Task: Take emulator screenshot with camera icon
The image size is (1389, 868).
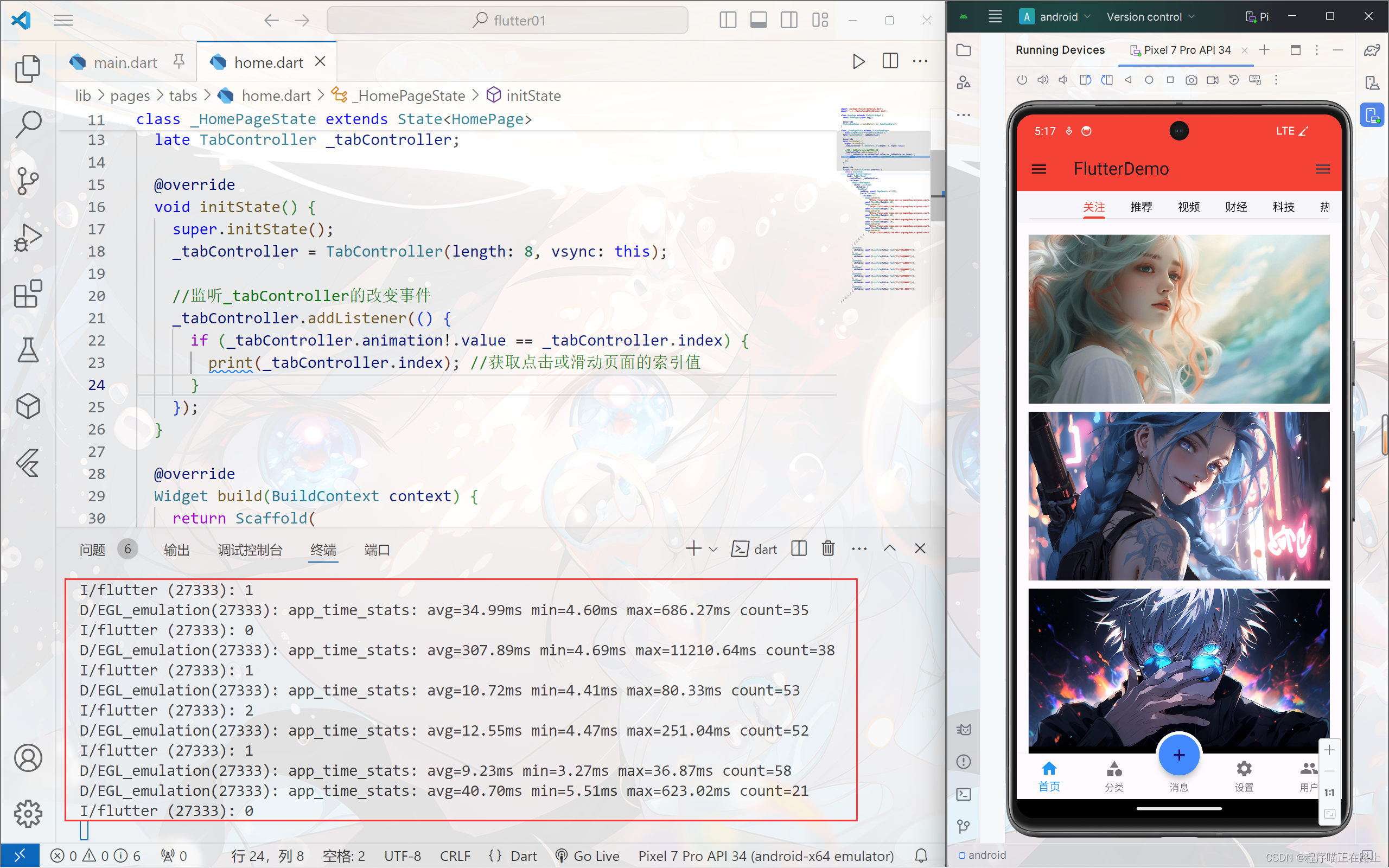Action: [x=1191, y=80]
